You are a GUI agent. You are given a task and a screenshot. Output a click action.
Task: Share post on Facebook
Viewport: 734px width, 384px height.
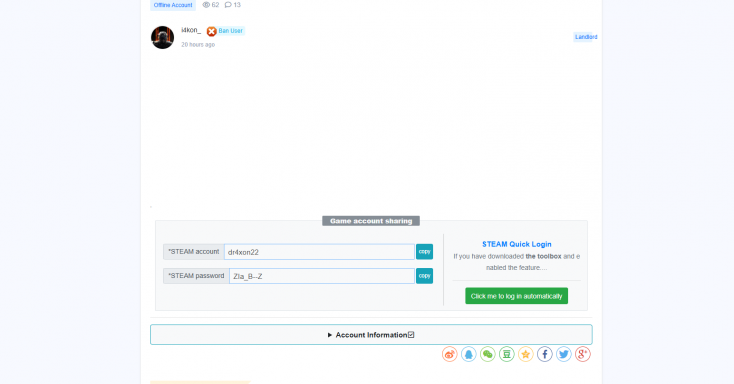(545, 354)
